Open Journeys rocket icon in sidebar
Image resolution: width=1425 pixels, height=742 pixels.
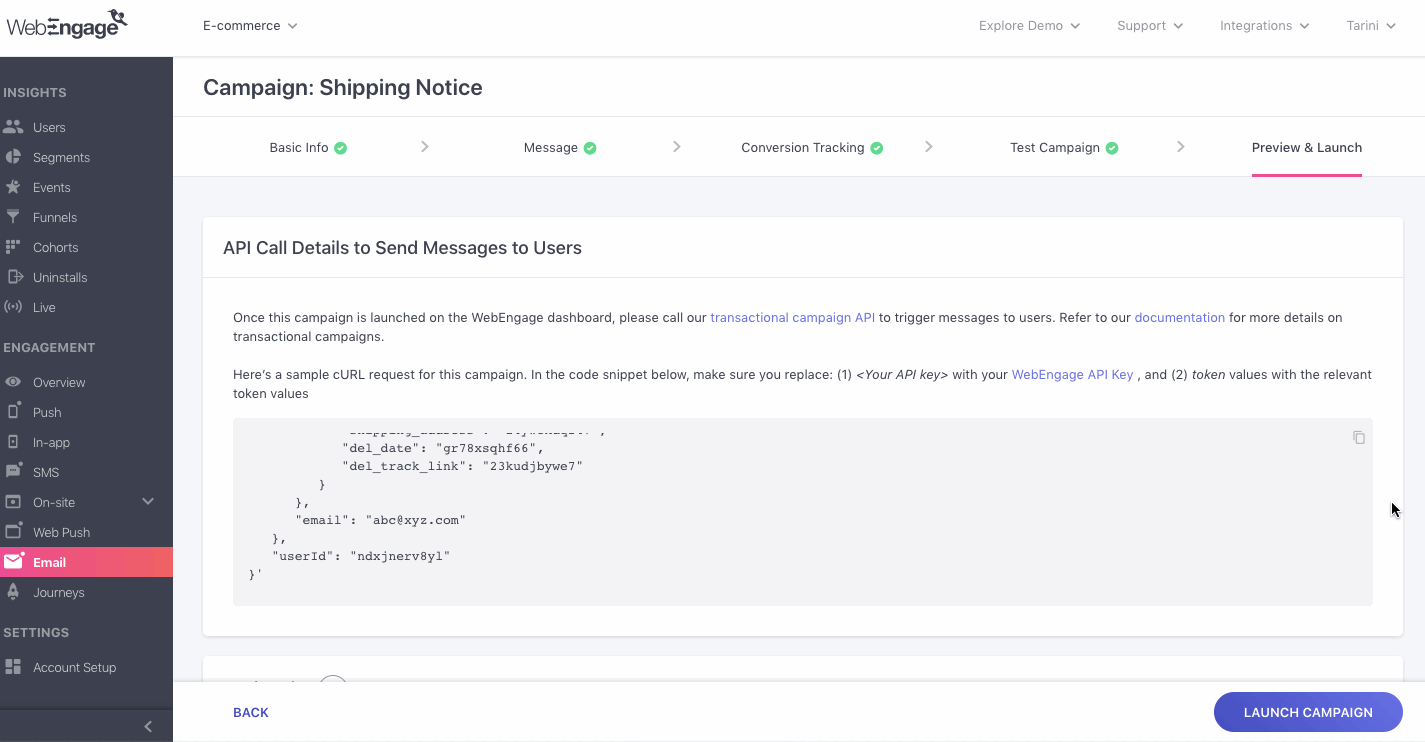13,592
